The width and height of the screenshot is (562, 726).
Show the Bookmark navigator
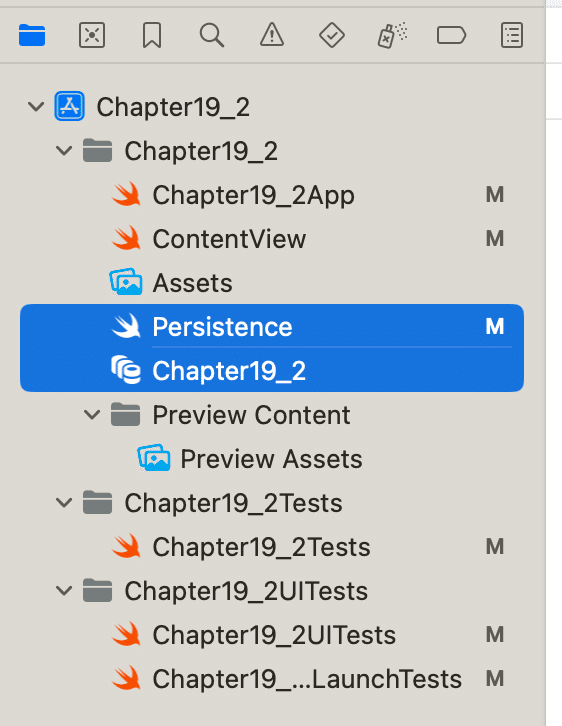(x=152, y=35)
